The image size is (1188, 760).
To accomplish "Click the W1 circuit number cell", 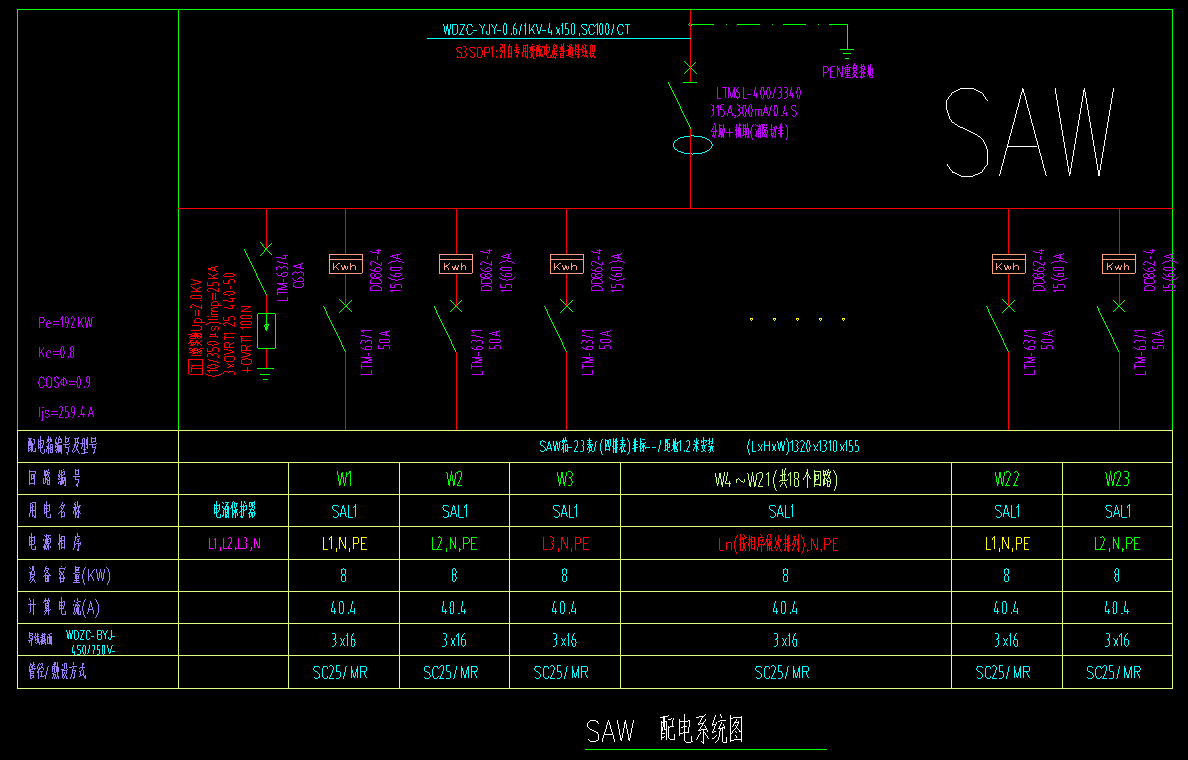I will [344, 479].
